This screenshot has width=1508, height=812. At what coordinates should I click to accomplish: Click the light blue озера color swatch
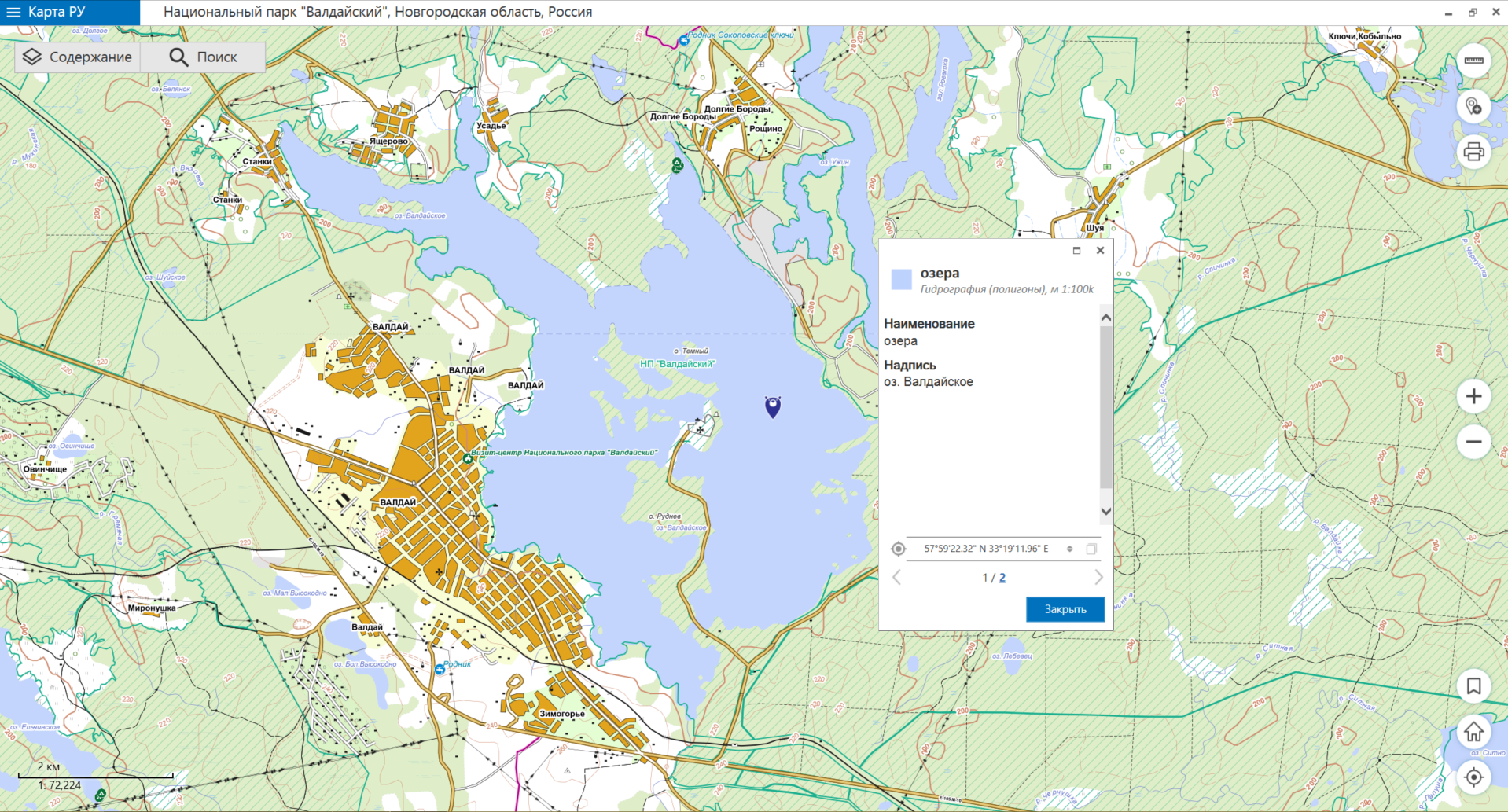[x=901, y=279]
